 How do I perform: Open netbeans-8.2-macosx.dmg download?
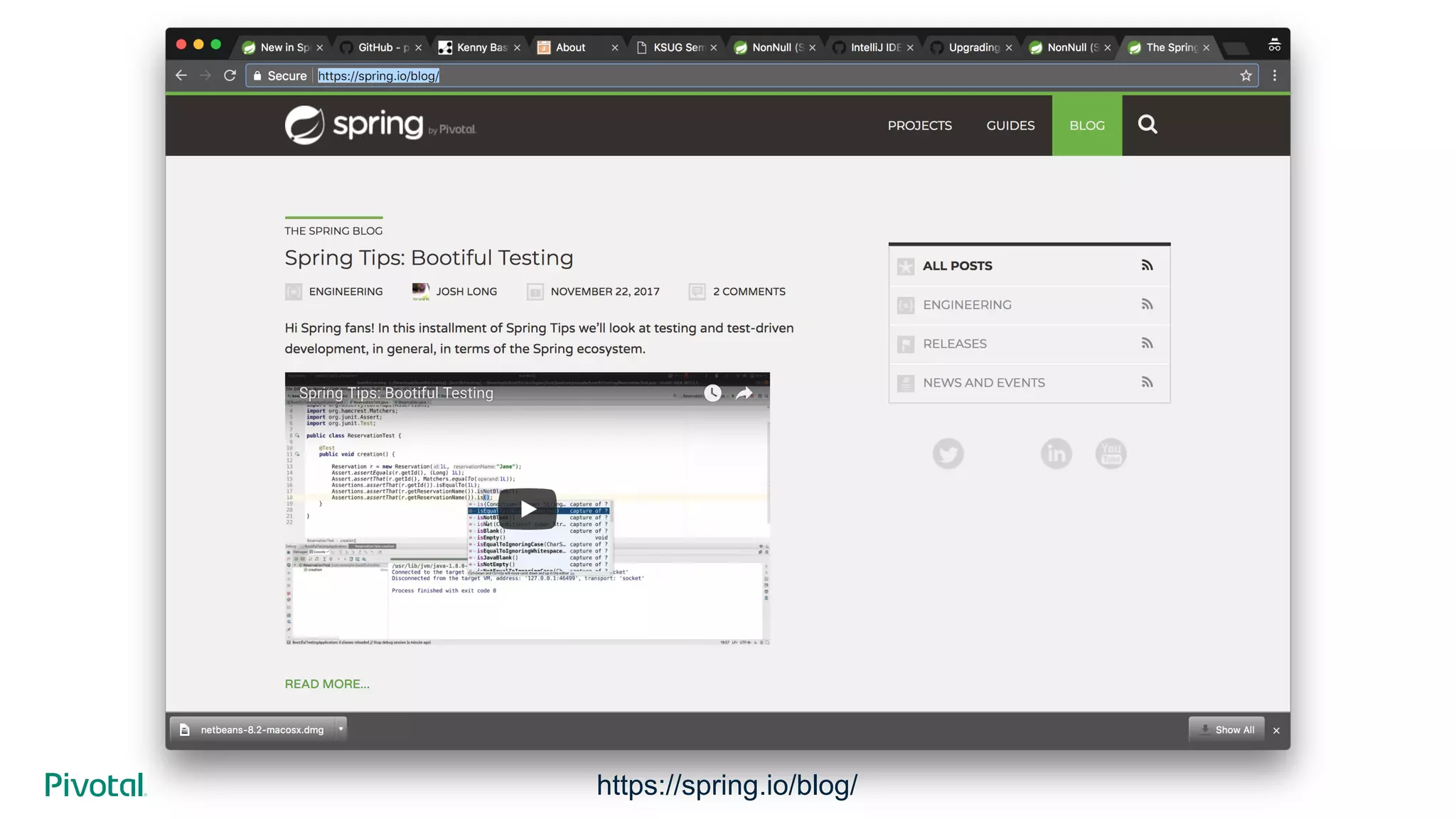pos(253,729)
